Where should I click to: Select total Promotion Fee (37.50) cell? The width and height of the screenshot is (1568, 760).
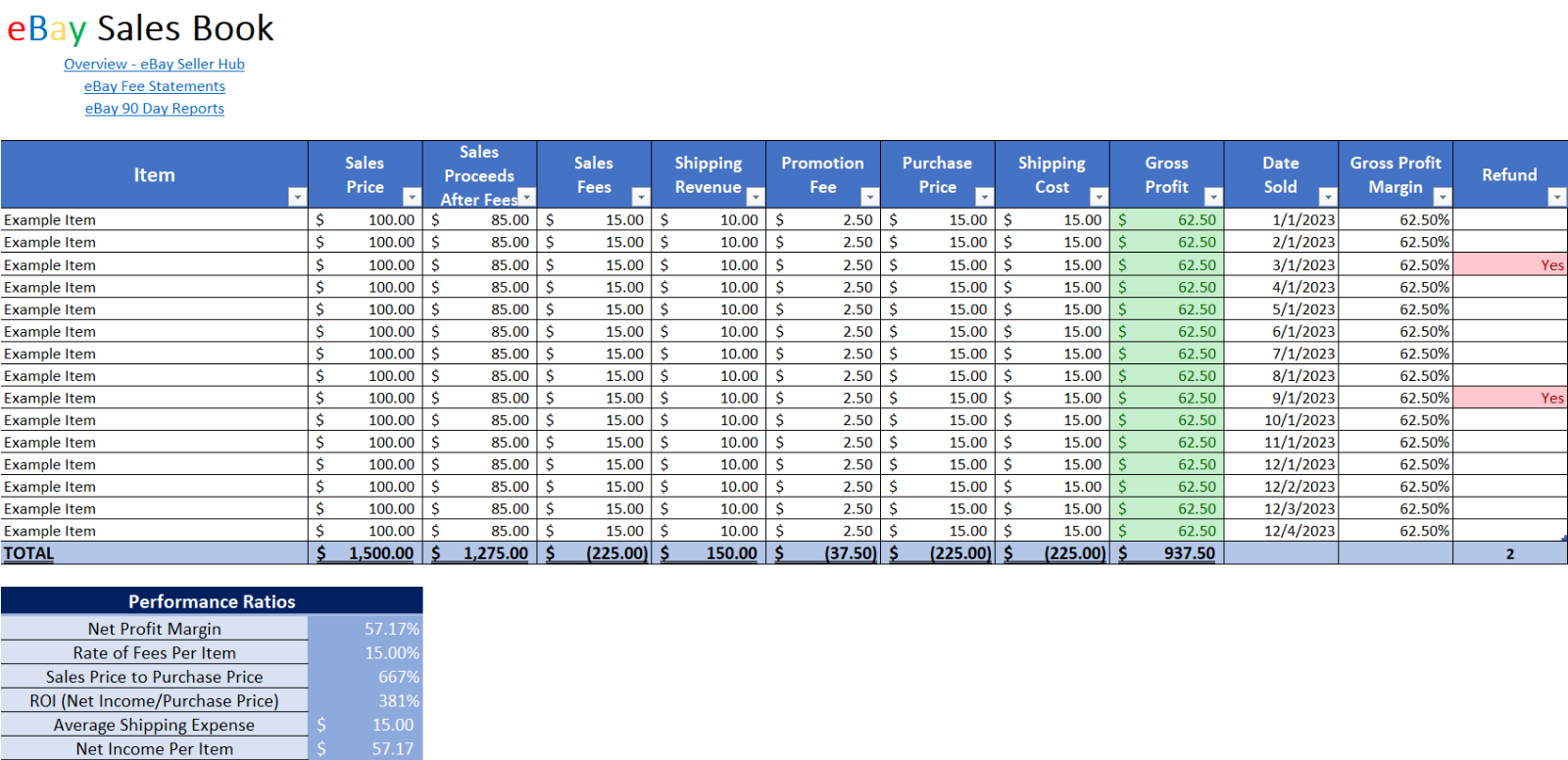pos(823,553)
